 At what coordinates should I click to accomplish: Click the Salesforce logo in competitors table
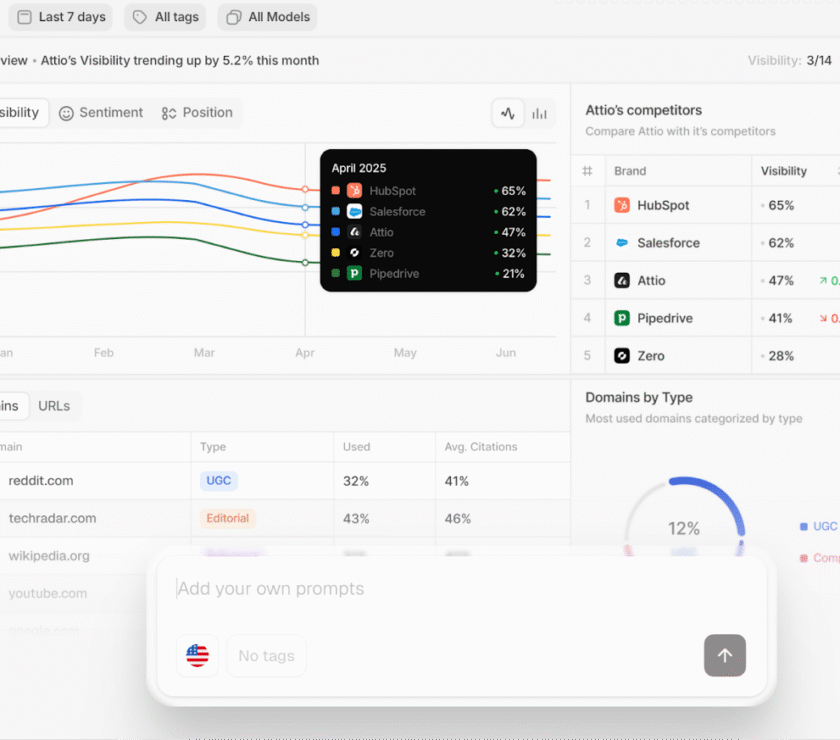[622, 243]
